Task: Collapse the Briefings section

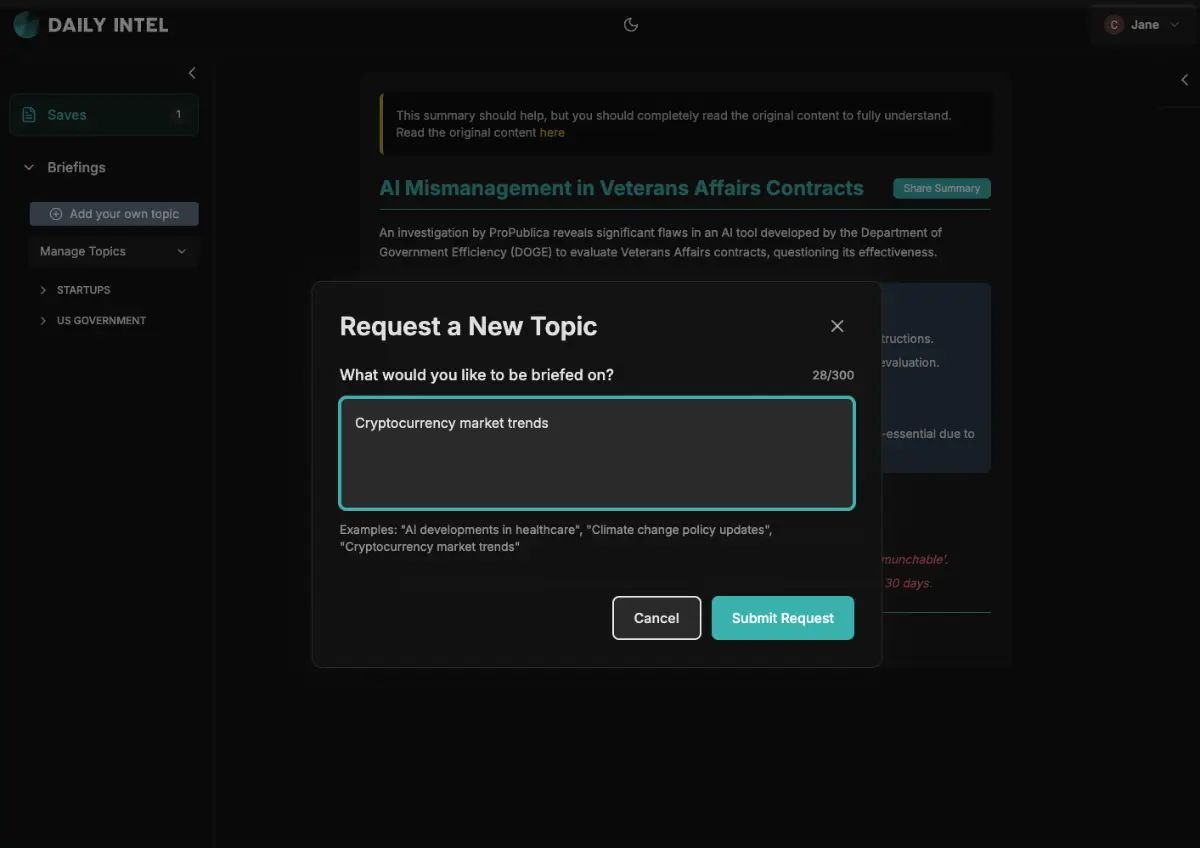Action: [29, 168]
